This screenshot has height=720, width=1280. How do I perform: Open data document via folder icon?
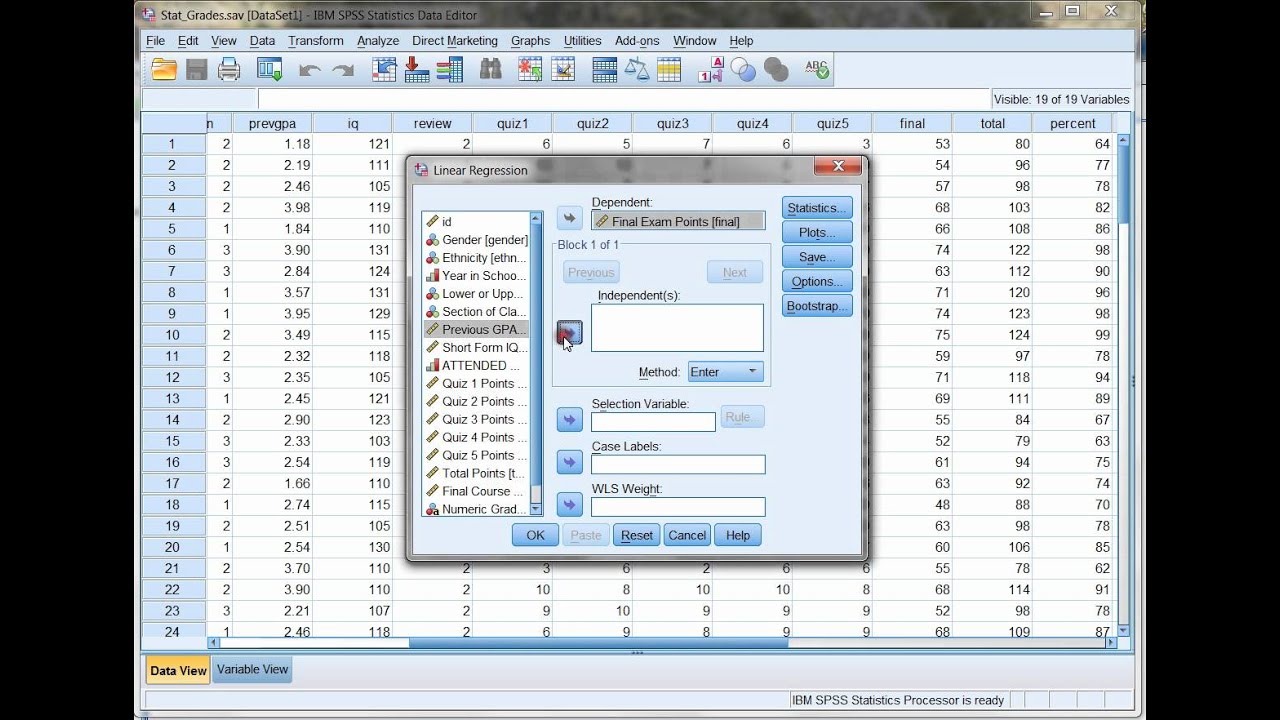[x=164, y=69]
